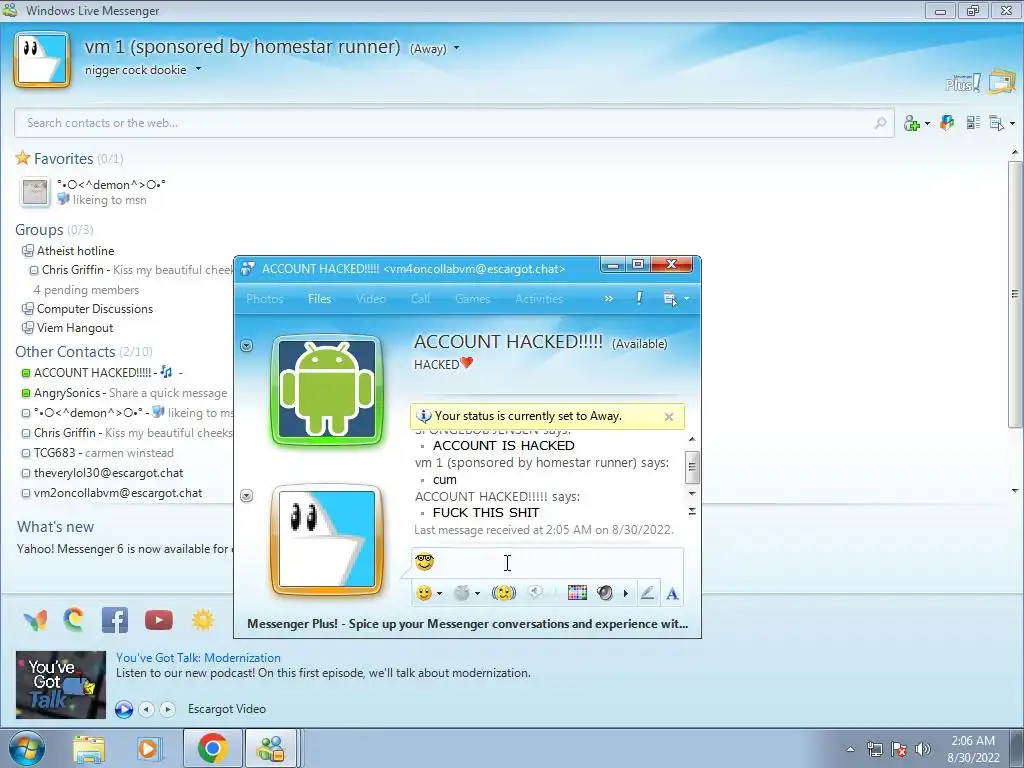The image size is (1024, 768).
Task: Open the YouTube icon in bottom bar
Action: pyautogui.click(x=159, y=620)
